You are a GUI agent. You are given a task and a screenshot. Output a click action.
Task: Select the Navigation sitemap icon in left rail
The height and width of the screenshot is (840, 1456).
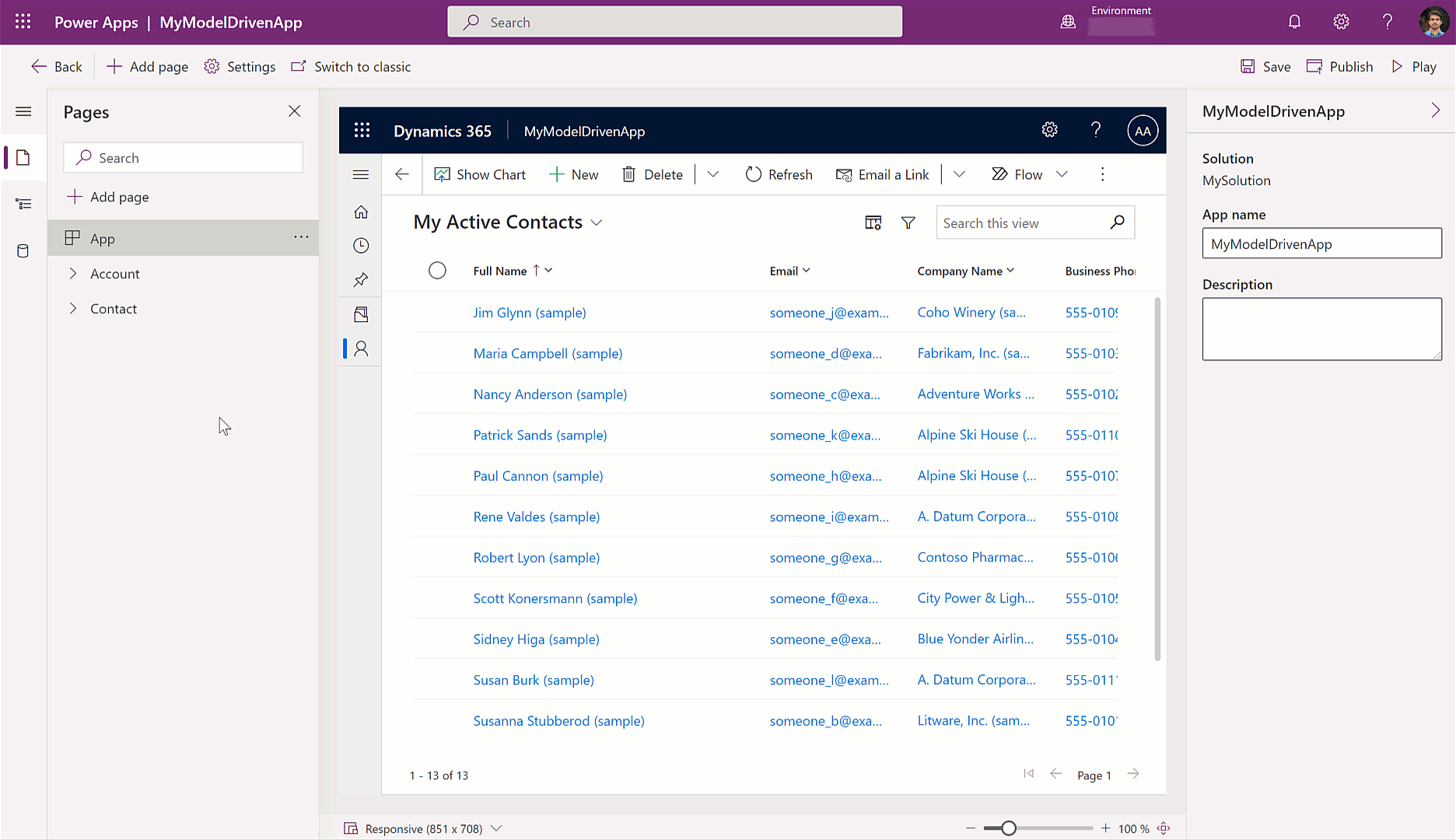pos(24,203)
